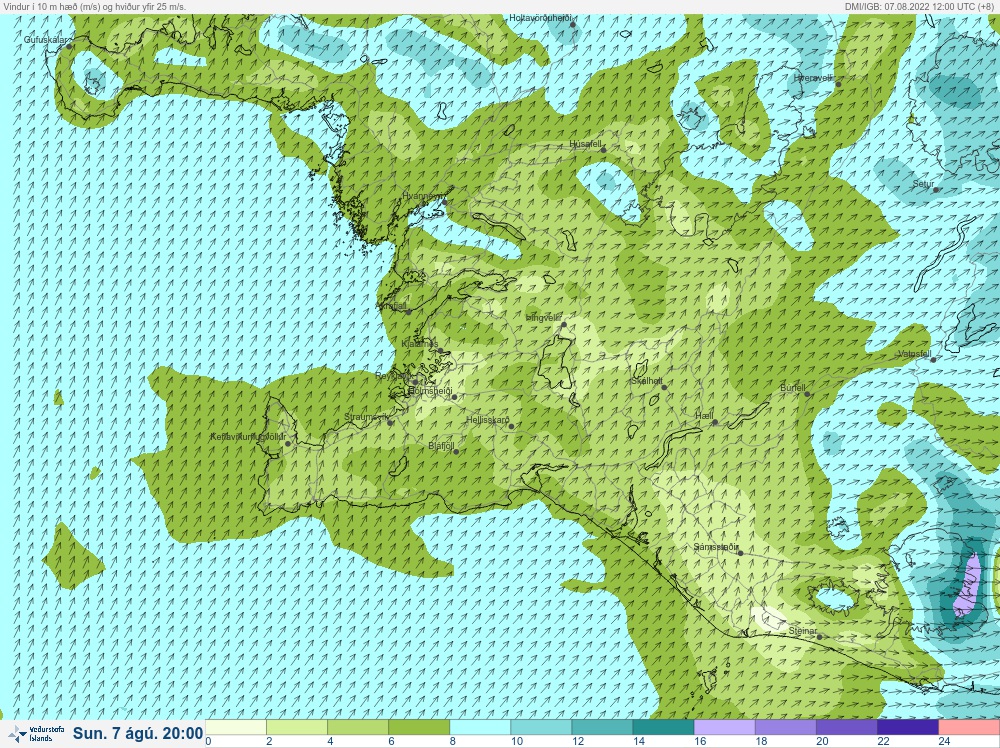Select the Búrfell station label
Screen dimensions: 1000x748
coord(793,388)
